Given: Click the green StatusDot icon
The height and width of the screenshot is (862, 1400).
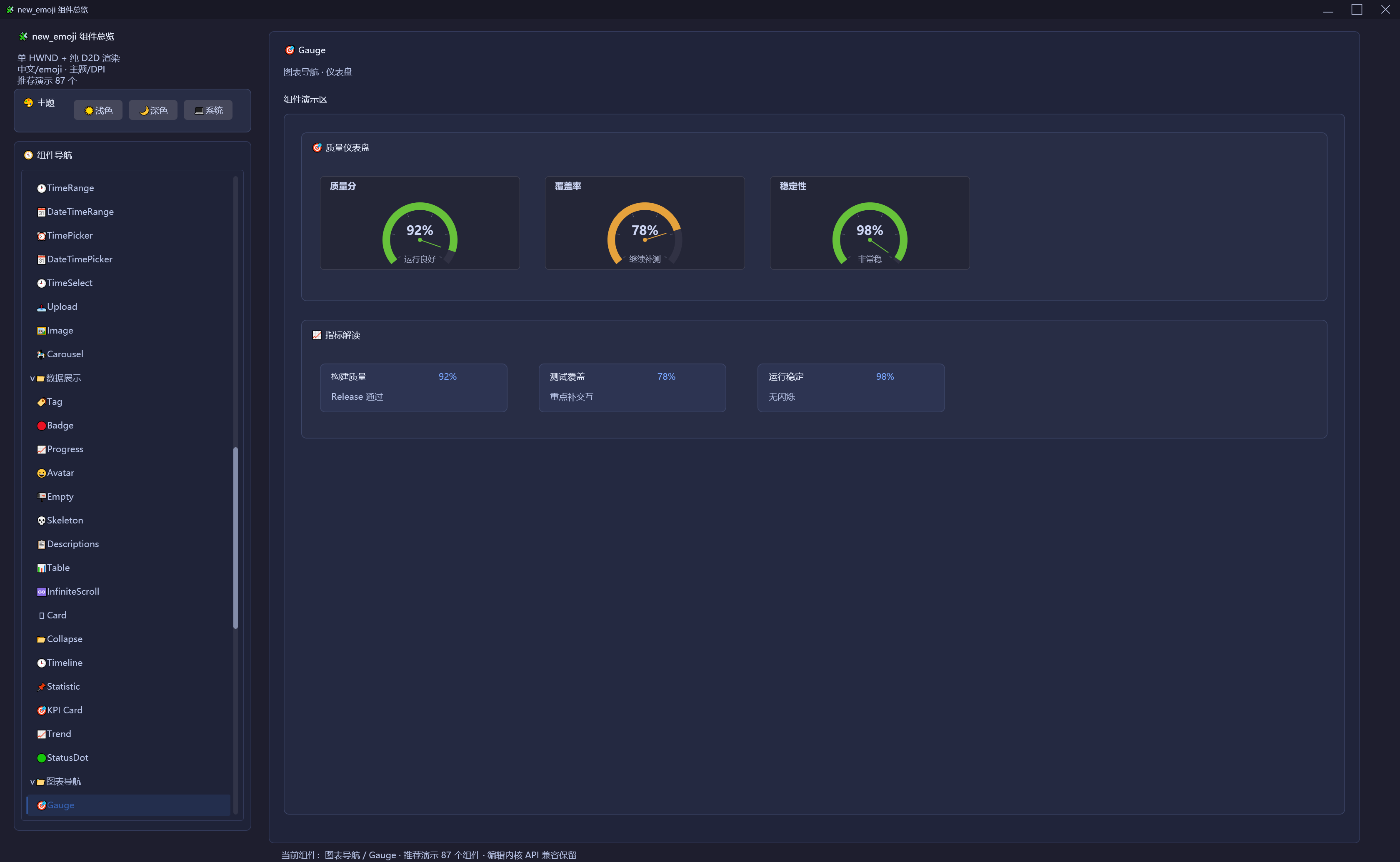Looking at the screenshot, I should 41,758.
